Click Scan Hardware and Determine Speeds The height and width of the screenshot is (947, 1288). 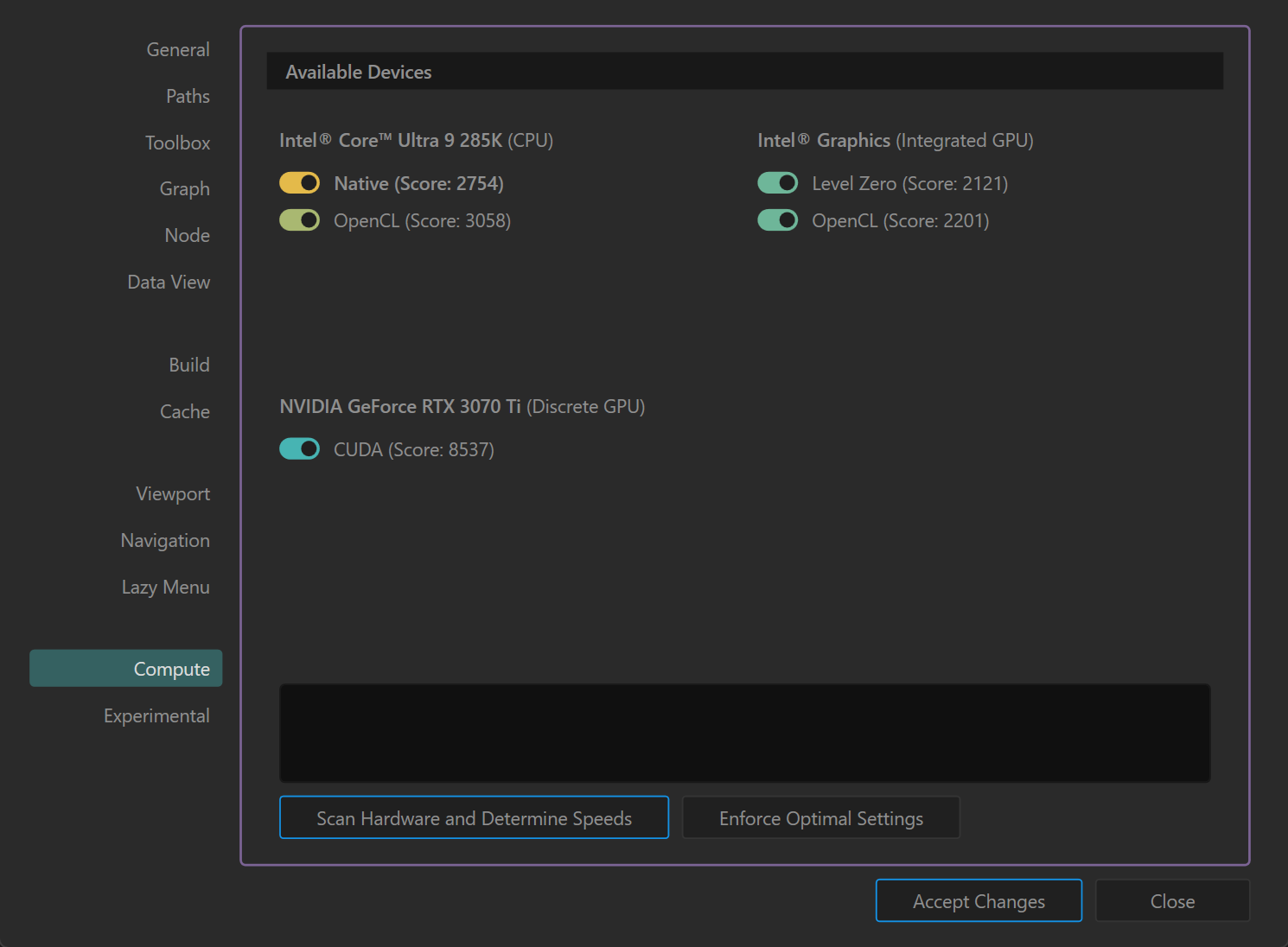point(474,818)
